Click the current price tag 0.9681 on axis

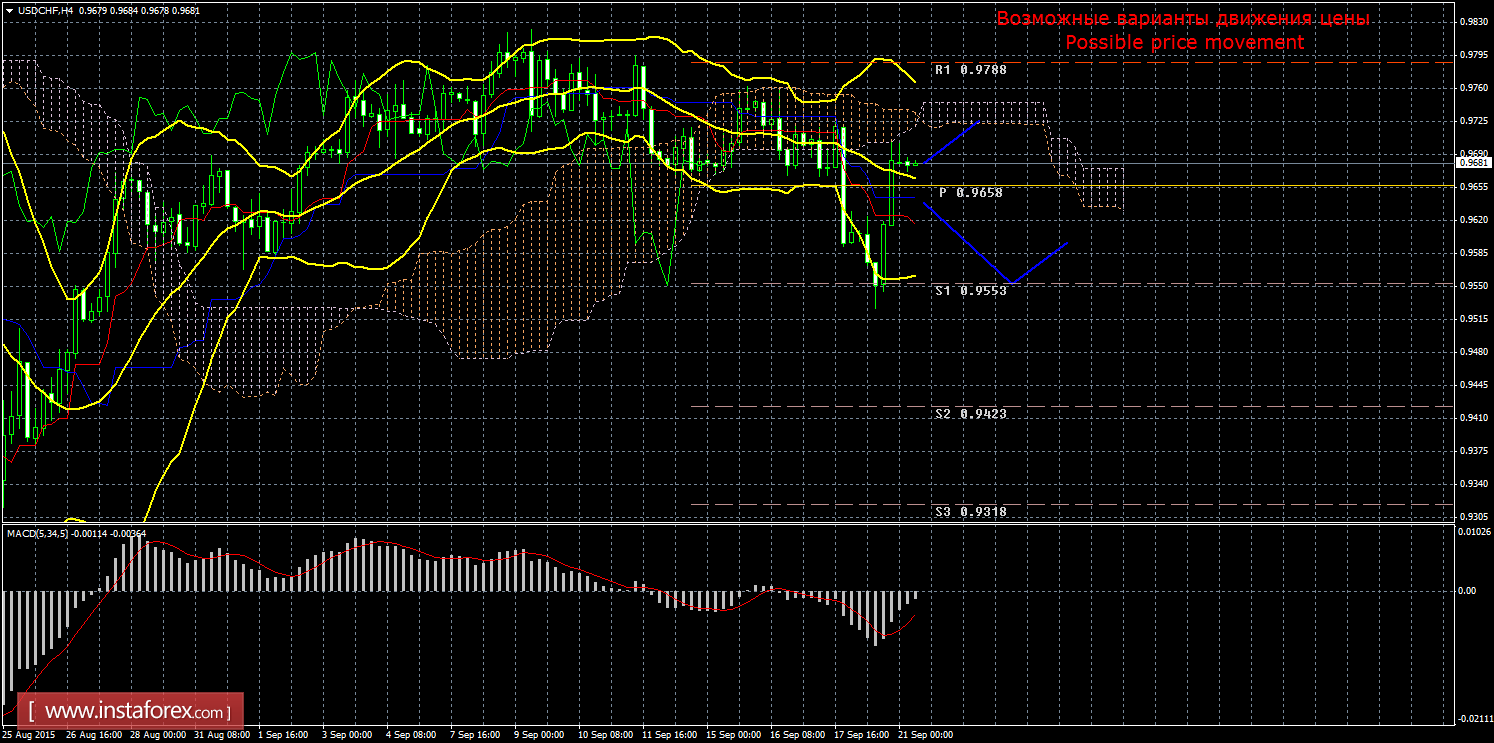pyautogui.click(x=1473, y=162)
